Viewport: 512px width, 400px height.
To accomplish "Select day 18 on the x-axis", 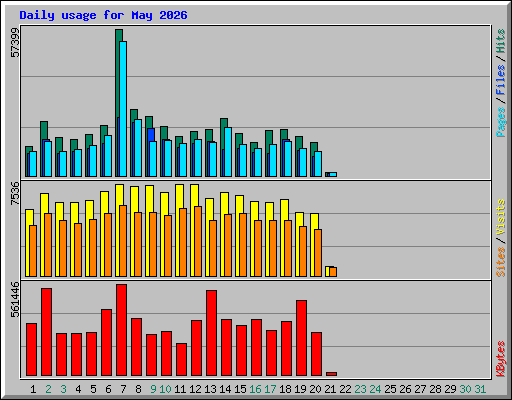I will click(x=285, y=389).
